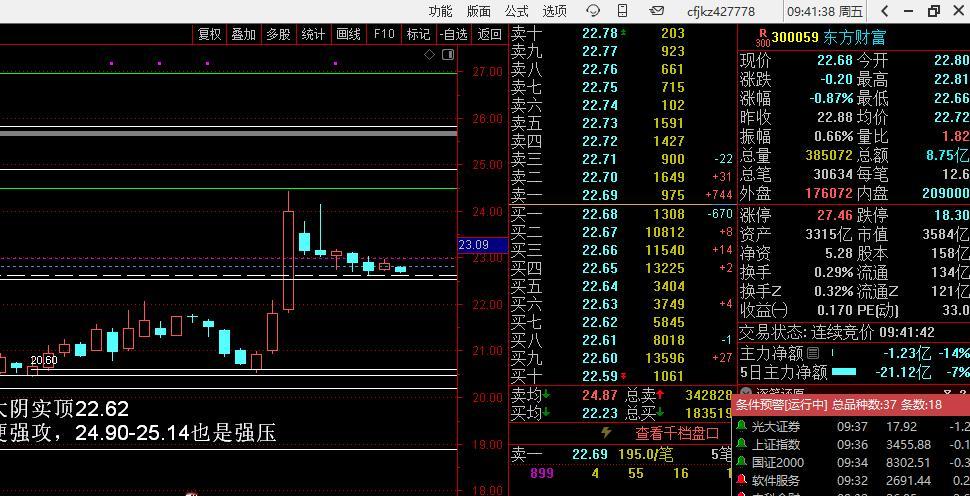Click the back arrow chevron in title bar
Image resolution: width=970 pixels, height=496 pixels.
point(885,11)
